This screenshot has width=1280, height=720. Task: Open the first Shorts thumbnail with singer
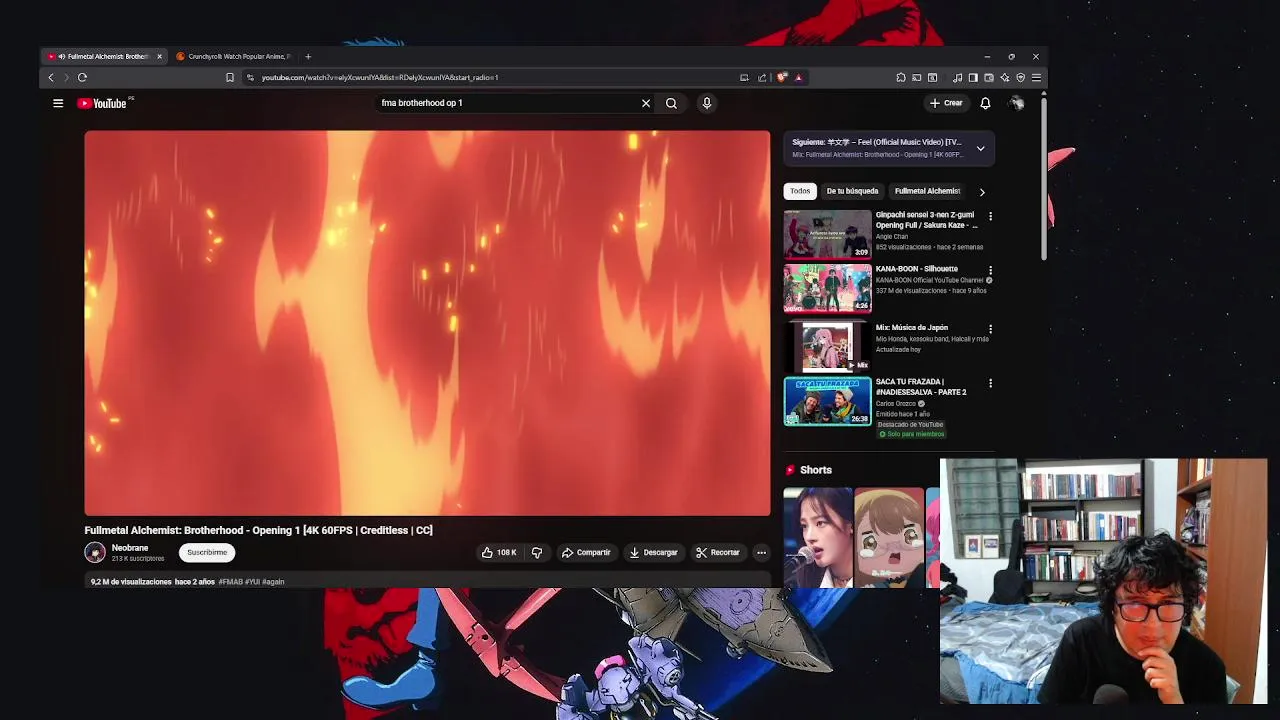817,538
